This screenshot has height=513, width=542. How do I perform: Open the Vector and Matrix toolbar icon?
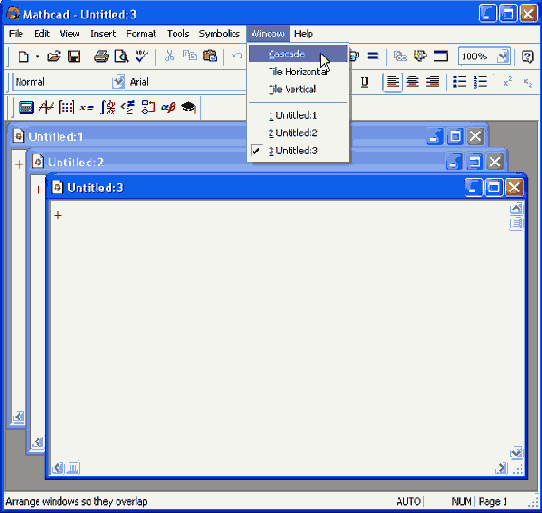[x=66, y=108]
